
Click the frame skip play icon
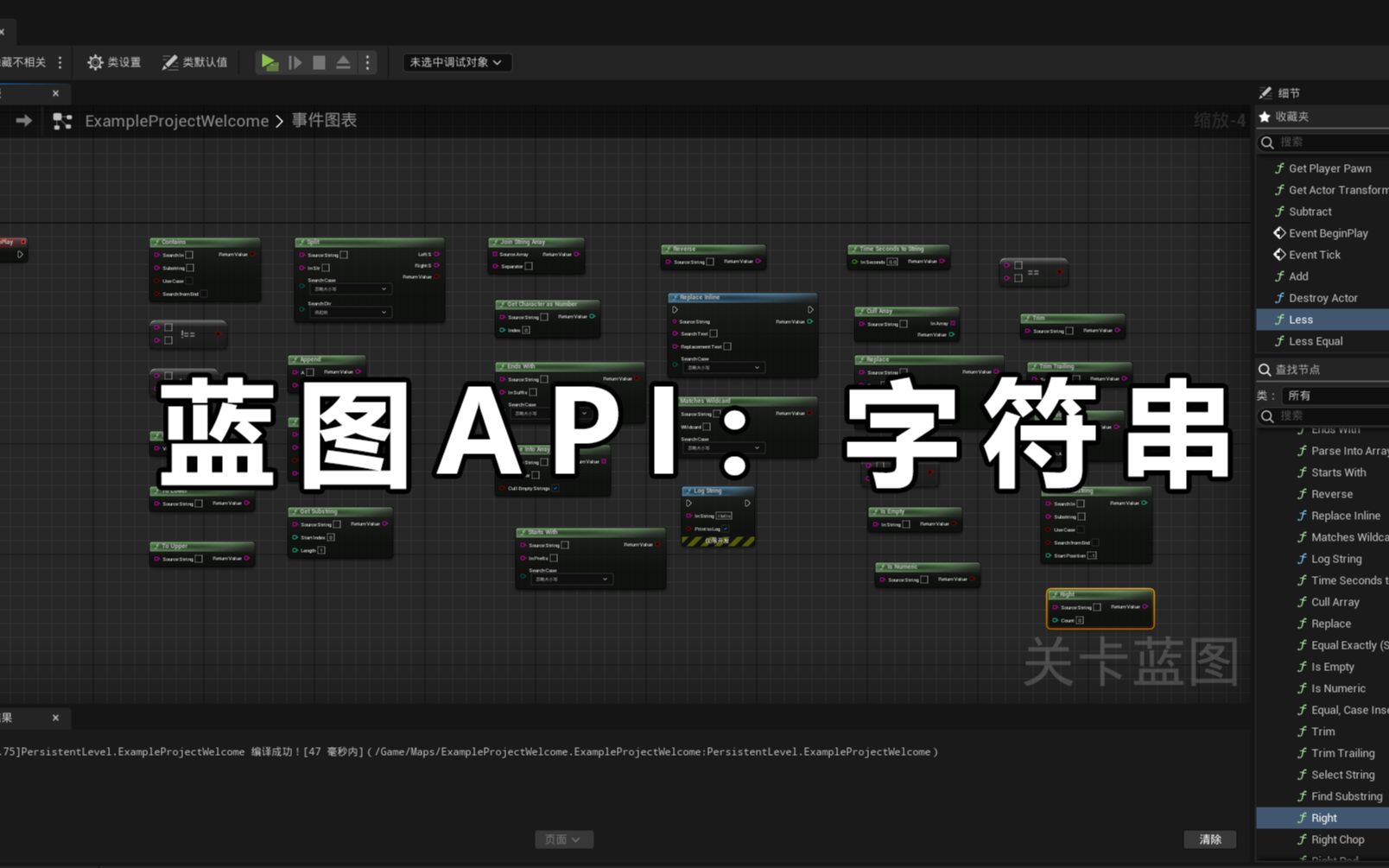tap(295, 62)
